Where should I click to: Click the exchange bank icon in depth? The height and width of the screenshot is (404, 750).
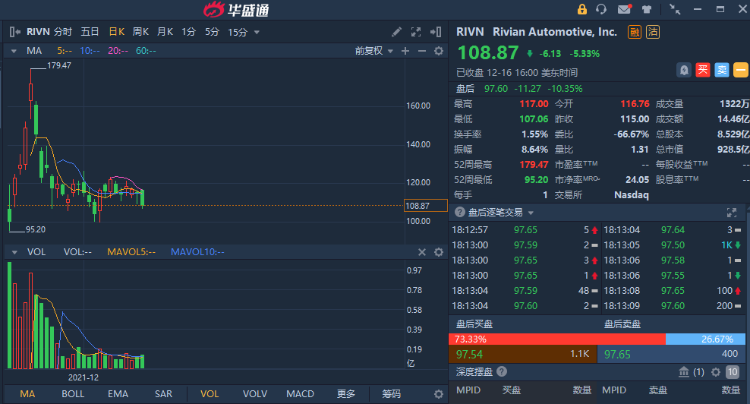[684, 371]
